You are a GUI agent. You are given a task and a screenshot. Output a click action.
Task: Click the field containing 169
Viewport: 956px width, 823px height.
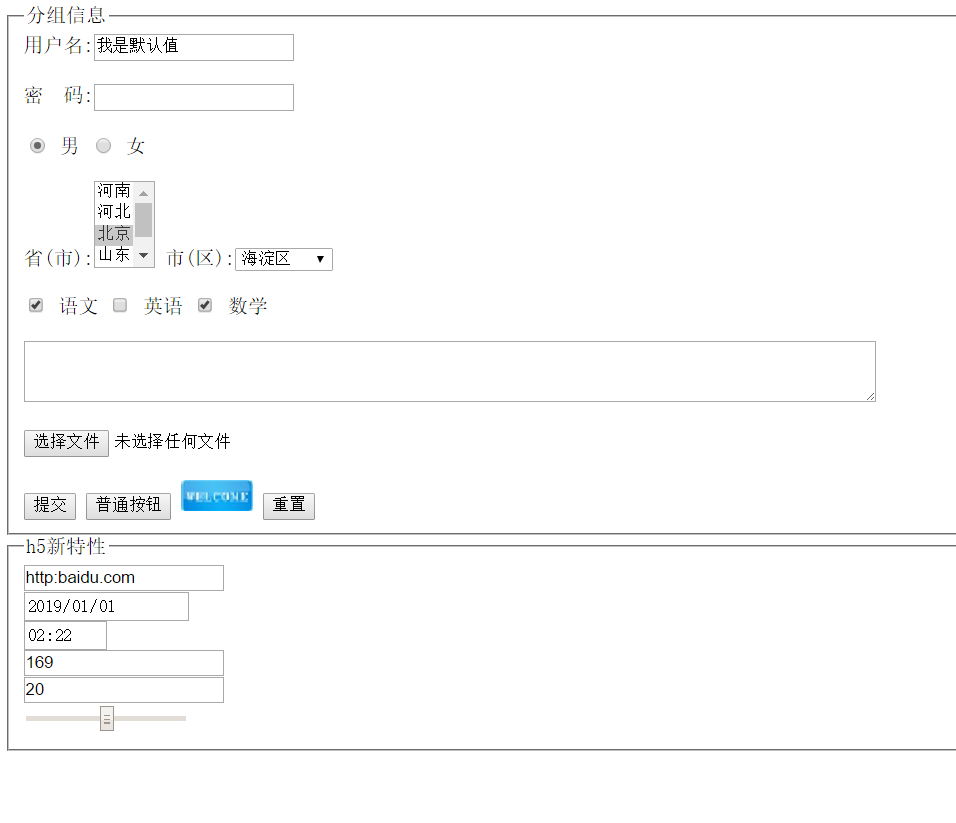coord(124,663)
